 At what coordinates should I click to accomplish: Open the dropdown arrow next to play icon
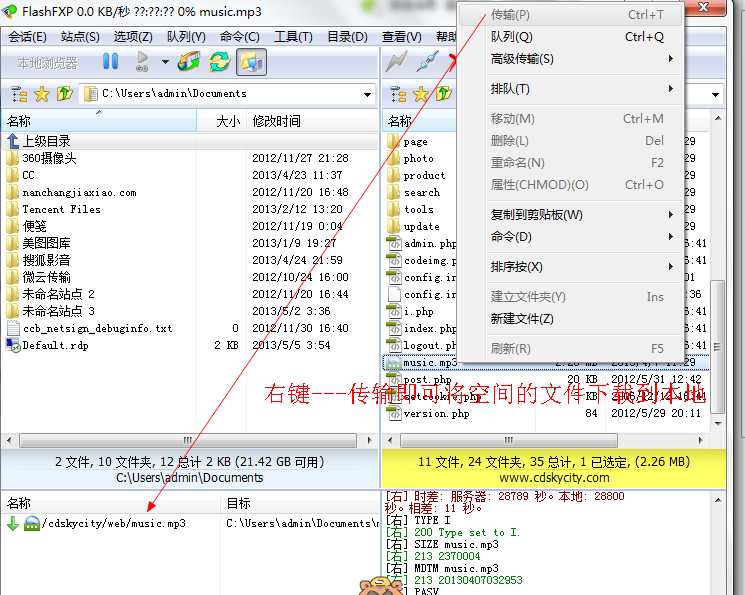click(x=165, y=62)
